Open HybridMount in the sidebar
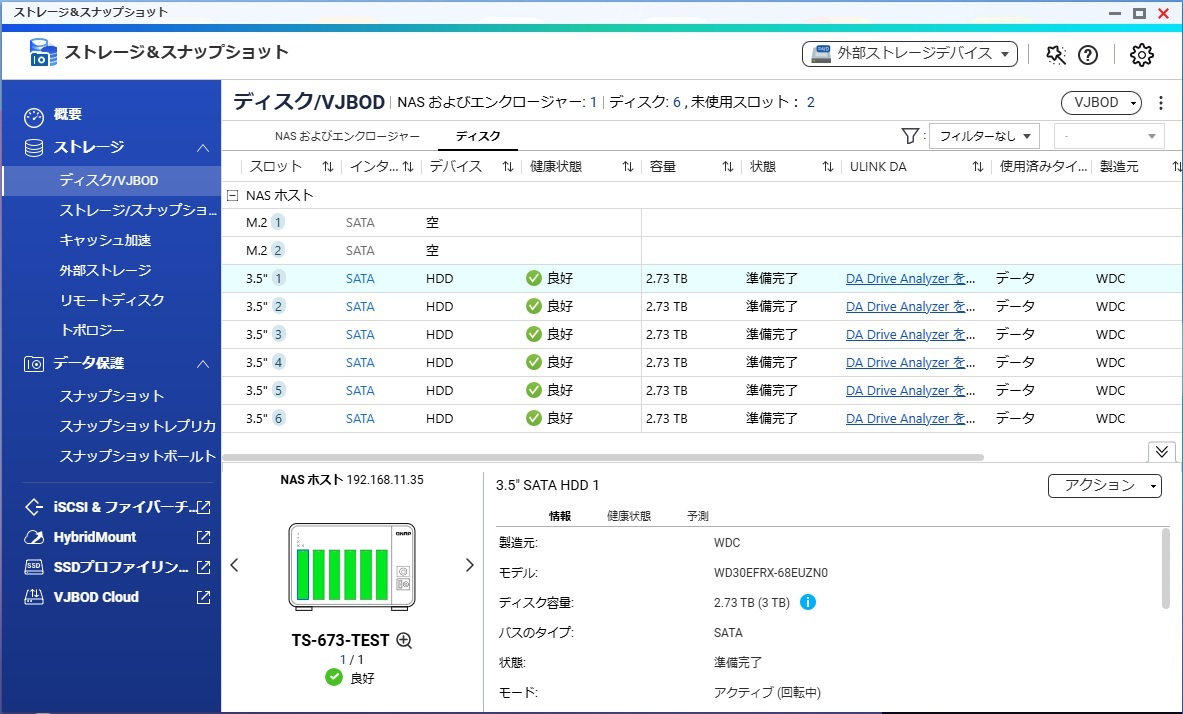Image resolution: width=1183 pixels, height=714 pixels. tap(94, 537)
